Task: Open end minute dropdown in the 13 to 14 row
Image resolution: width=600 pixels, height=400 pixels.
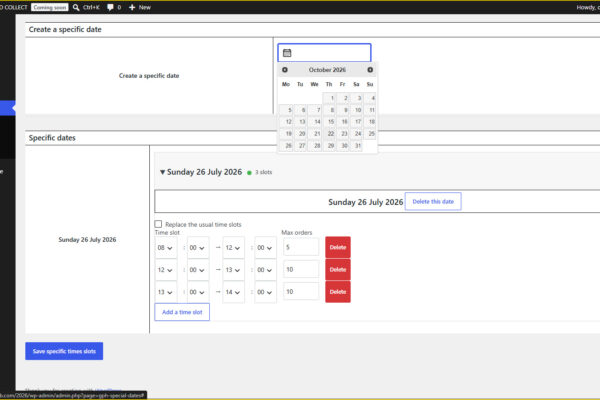Action: [265, 292]
